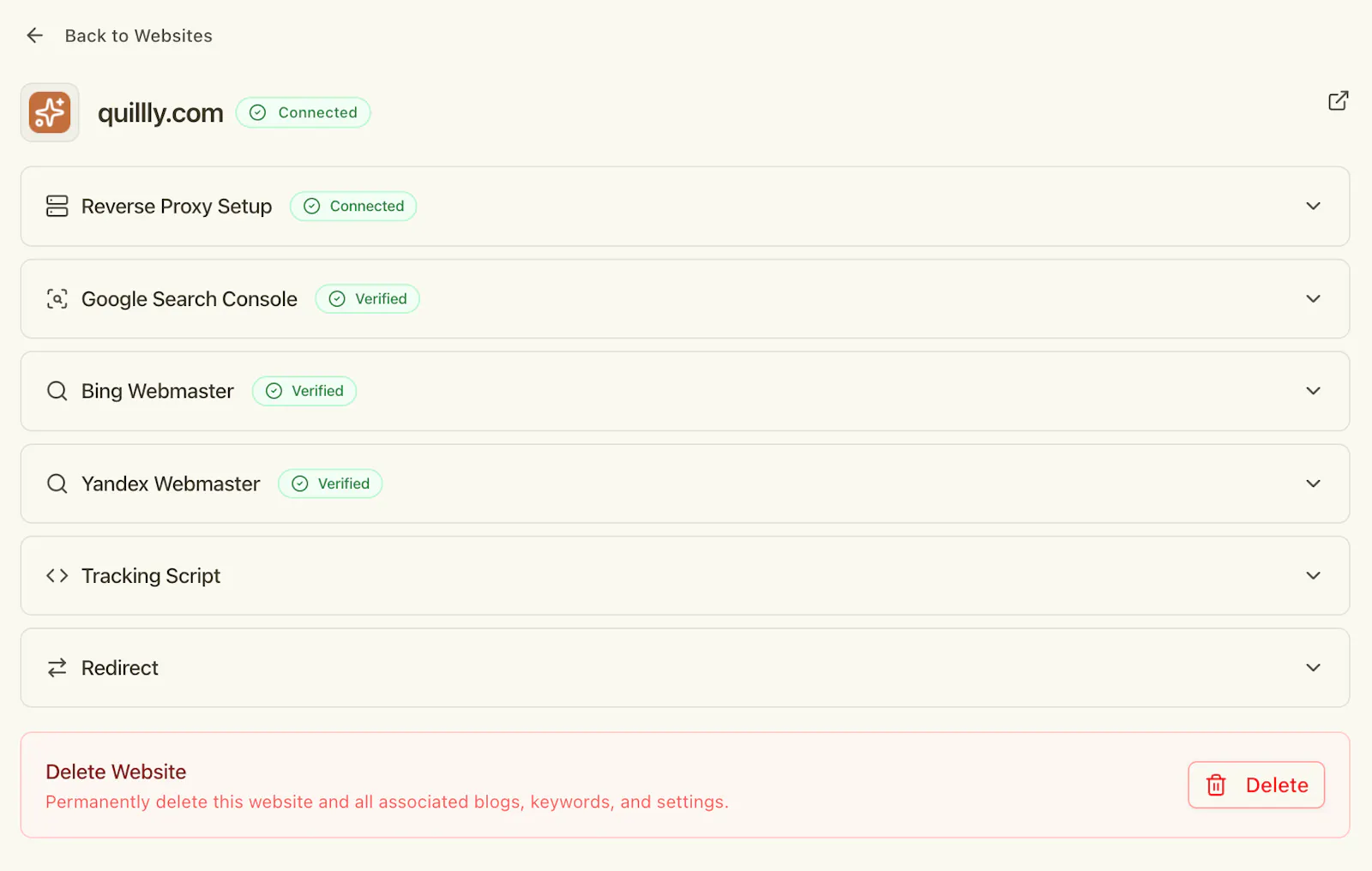Click Connected badge in Reverse Proxy row
1372x871 pixels.
(x=353, y=206)
